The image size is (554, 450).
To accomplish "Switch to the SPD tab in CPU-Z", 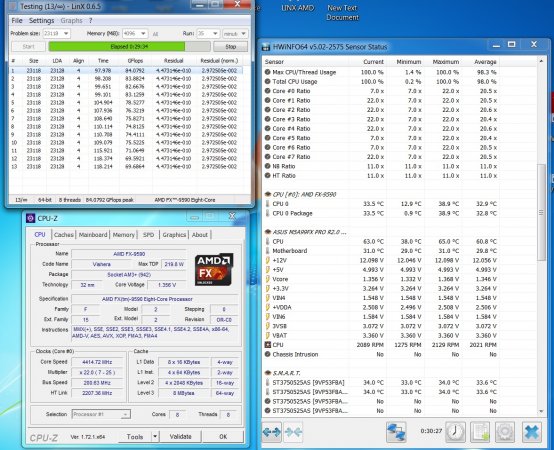I will tap(148, 235).
